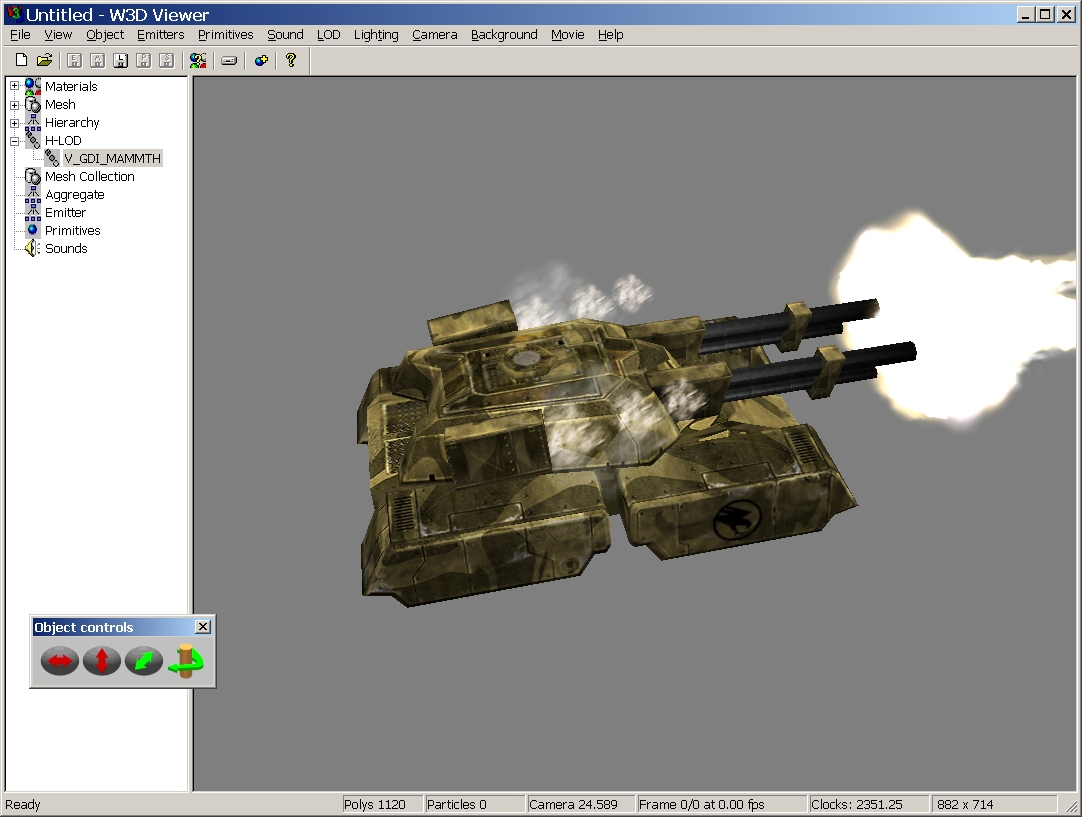Click the Mesh Collection tree icon
1082x817 pixels.
point(32,177)
